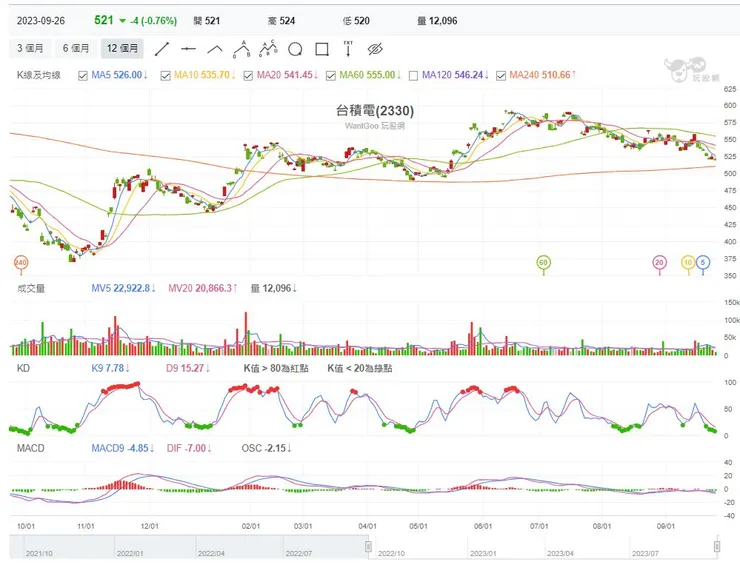Viewport: 740px width, 567px height.
Task: Click the MACD9 -4.85 value
Action: [123, 448]
